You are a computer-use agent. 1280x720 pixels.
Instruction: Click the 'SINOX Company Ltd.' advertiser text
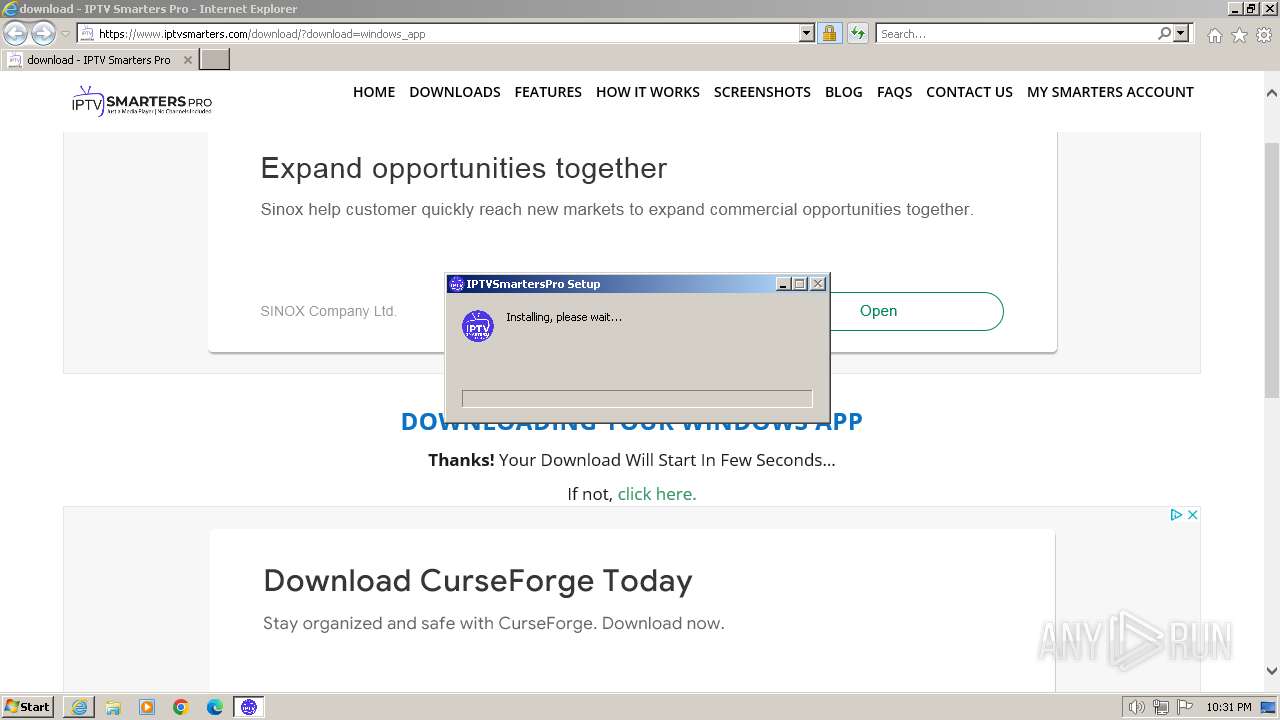(x=328, y=311)
